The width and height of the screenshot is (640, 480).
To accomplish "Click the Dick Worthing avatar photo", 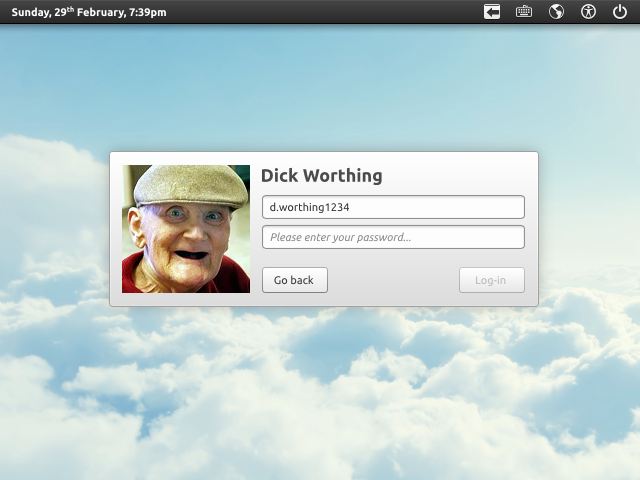I will tap(186, 229).
